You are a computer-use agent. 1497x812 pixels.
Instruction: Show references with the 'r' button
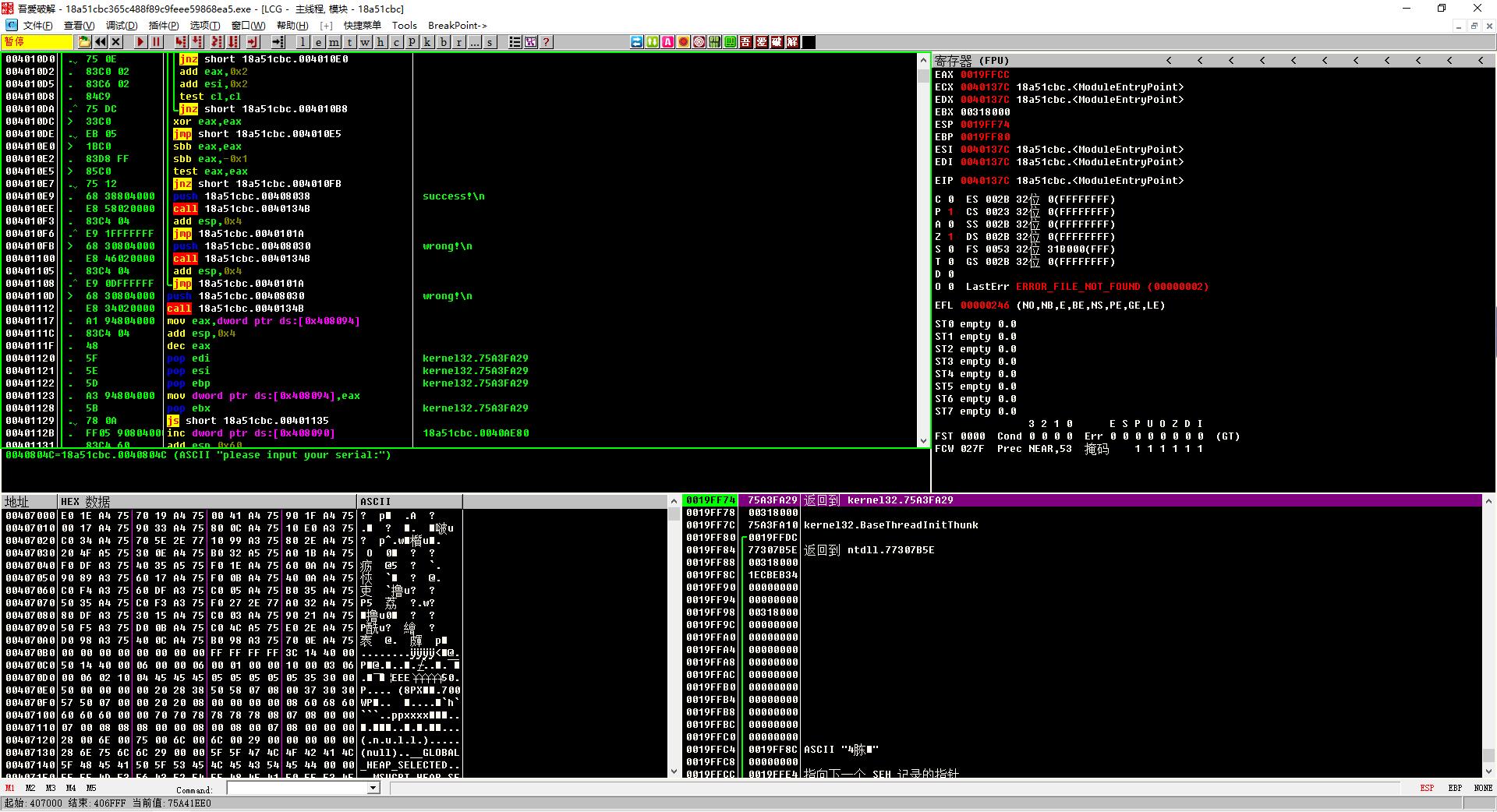click(x=458, y=42)
